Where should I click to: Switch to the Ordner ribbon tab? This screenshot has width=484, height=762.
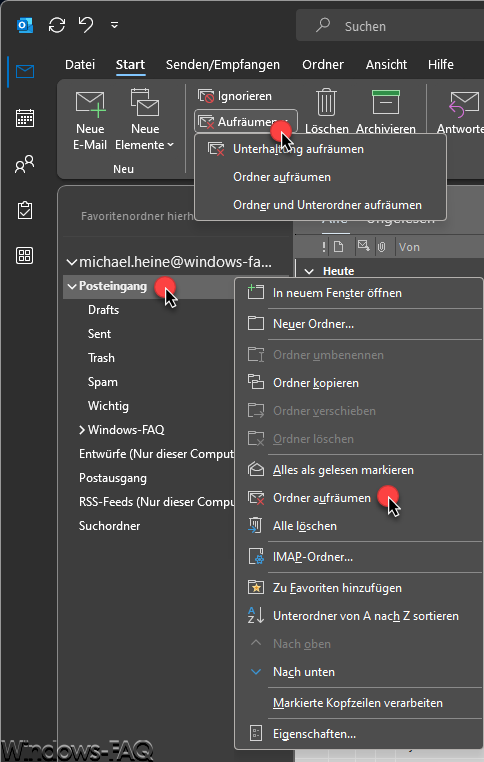click(x=323, y=65)
